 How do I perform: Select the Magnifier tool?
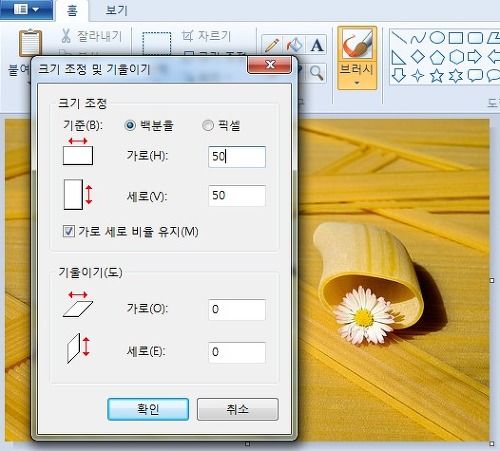click(x=317, y=73)
